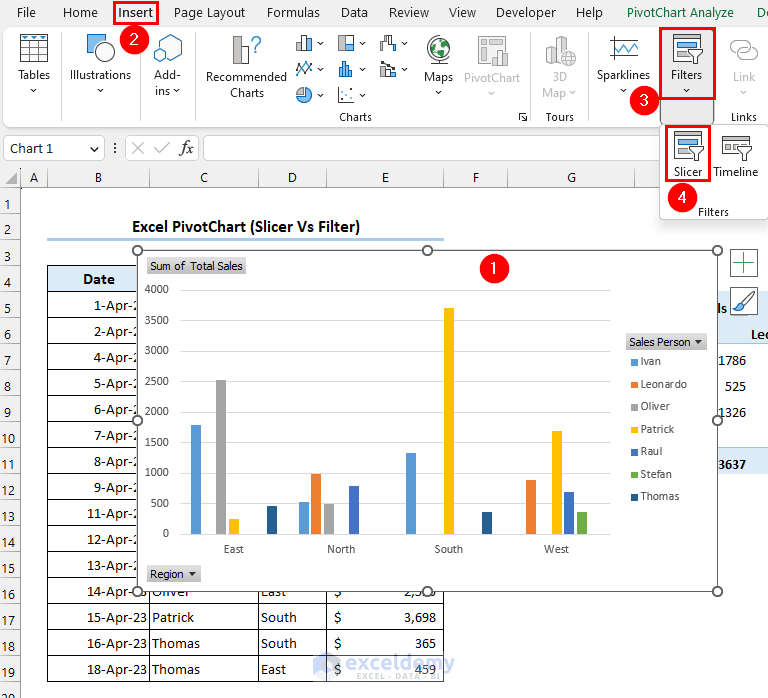Click the formula bar Cancel X
The image size is (768, 698).
click(x=138, y=148)
